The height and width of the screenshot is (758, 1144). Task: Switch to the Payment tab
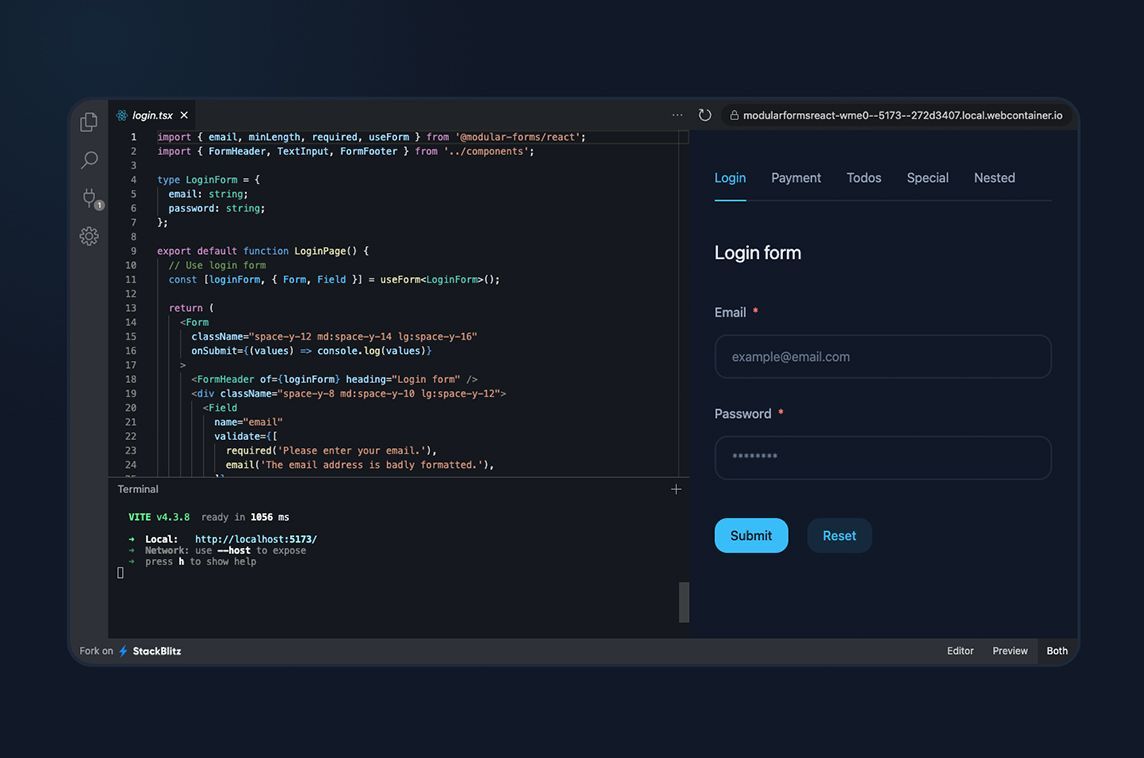795,177
